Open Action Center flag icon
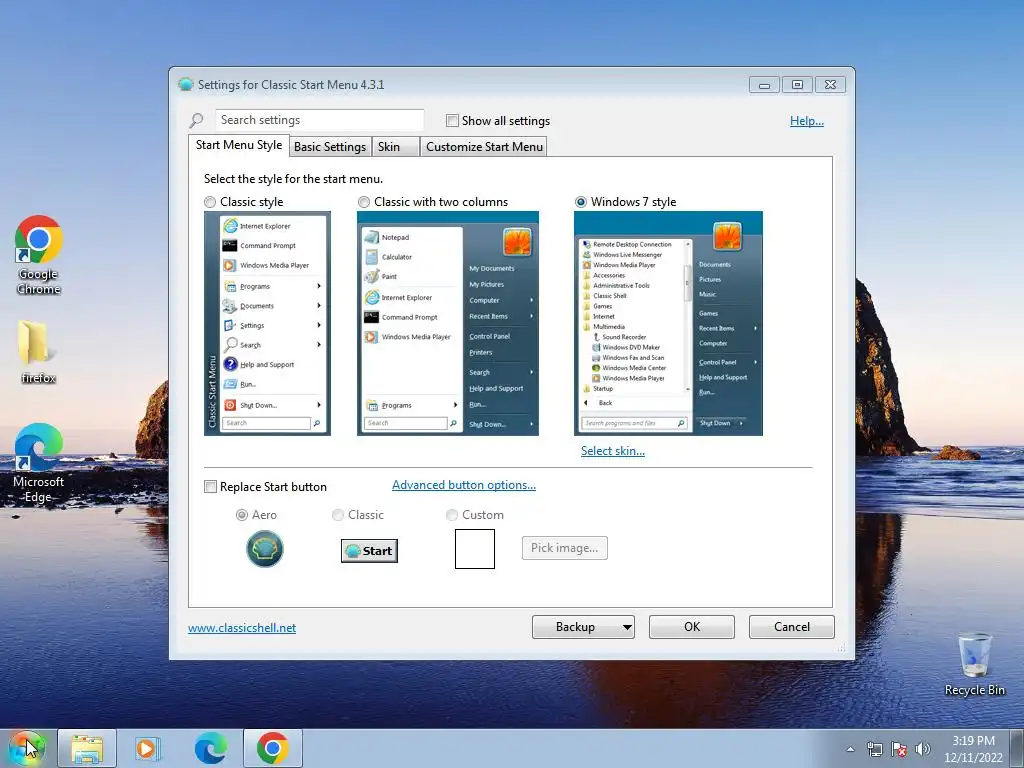The height and width of the screenshot is (768, 1024). pos(899,749)
